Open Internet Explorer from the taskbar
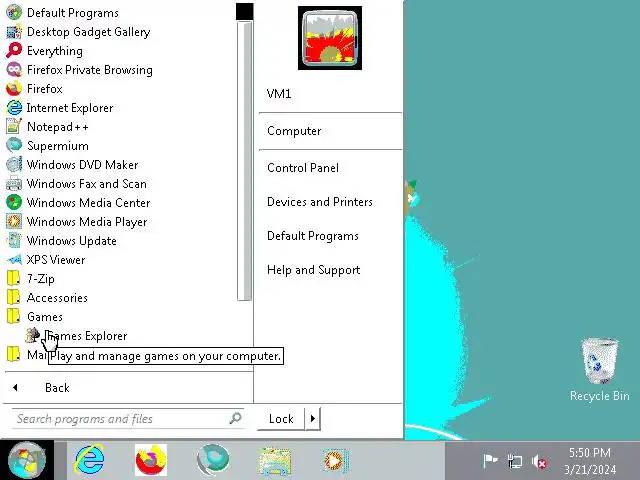640x480 pixels. pos(89,460)
